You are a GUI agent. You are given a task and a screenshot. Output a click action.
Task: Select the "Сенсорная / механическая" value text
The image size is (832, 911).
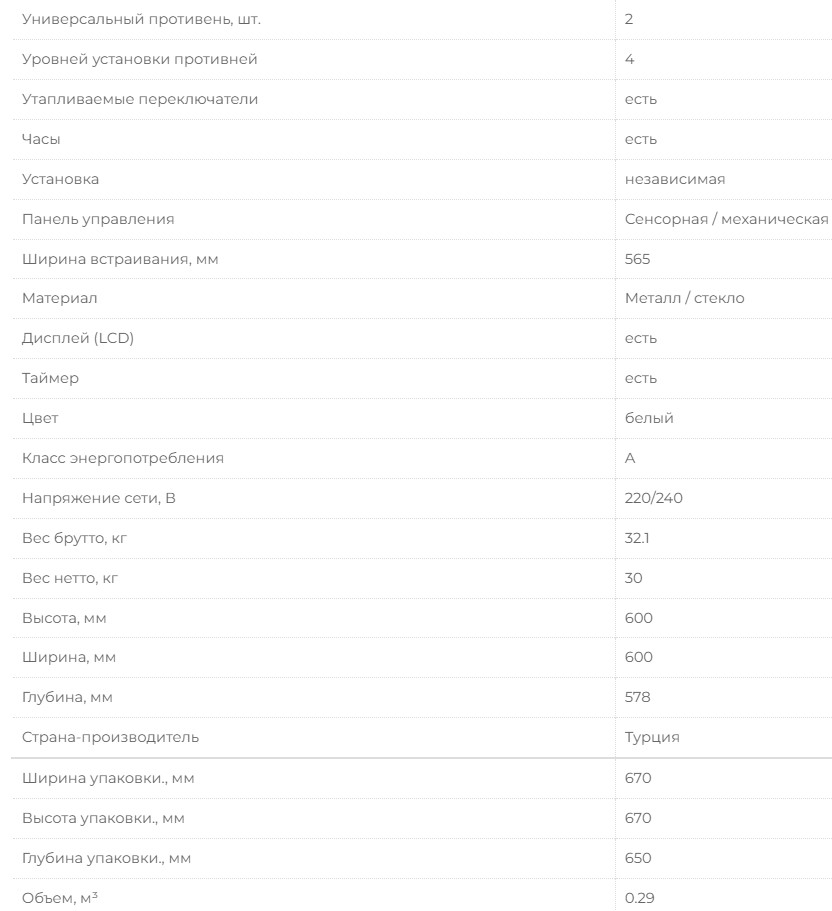point(726,219)
